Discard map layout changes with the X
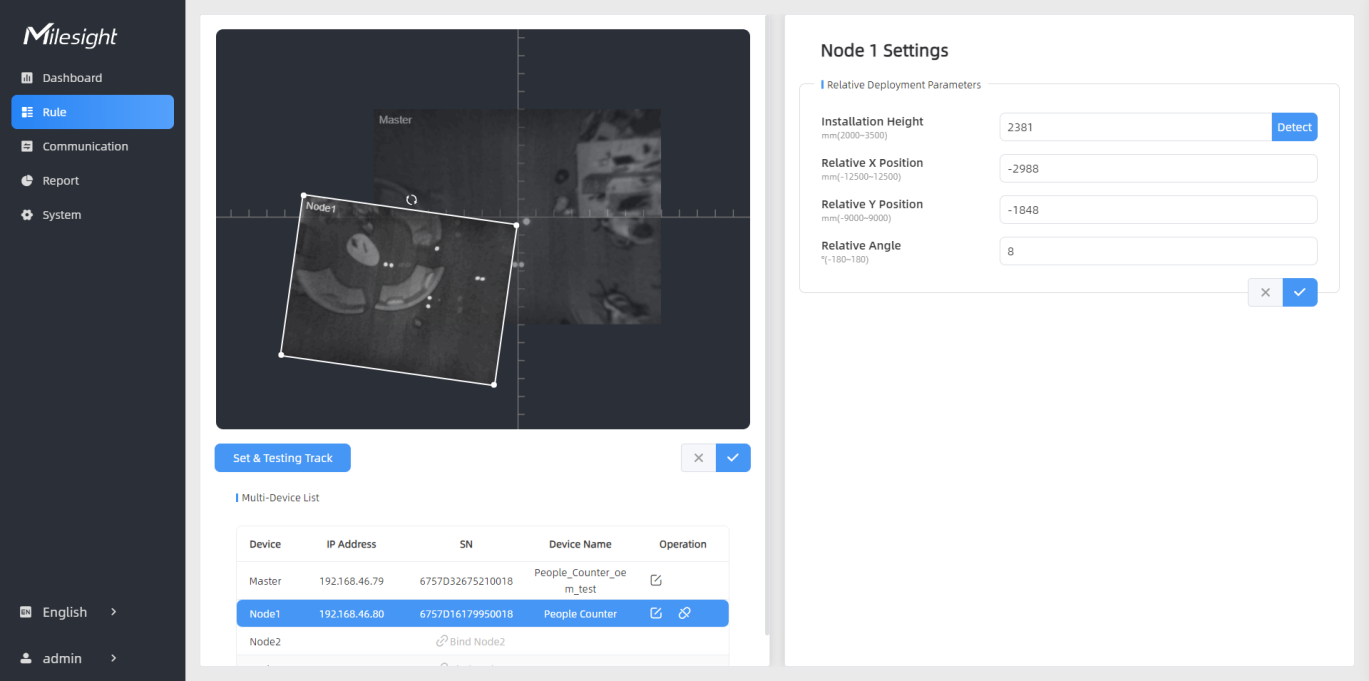 pyautogui.click(x=698, y=458)
